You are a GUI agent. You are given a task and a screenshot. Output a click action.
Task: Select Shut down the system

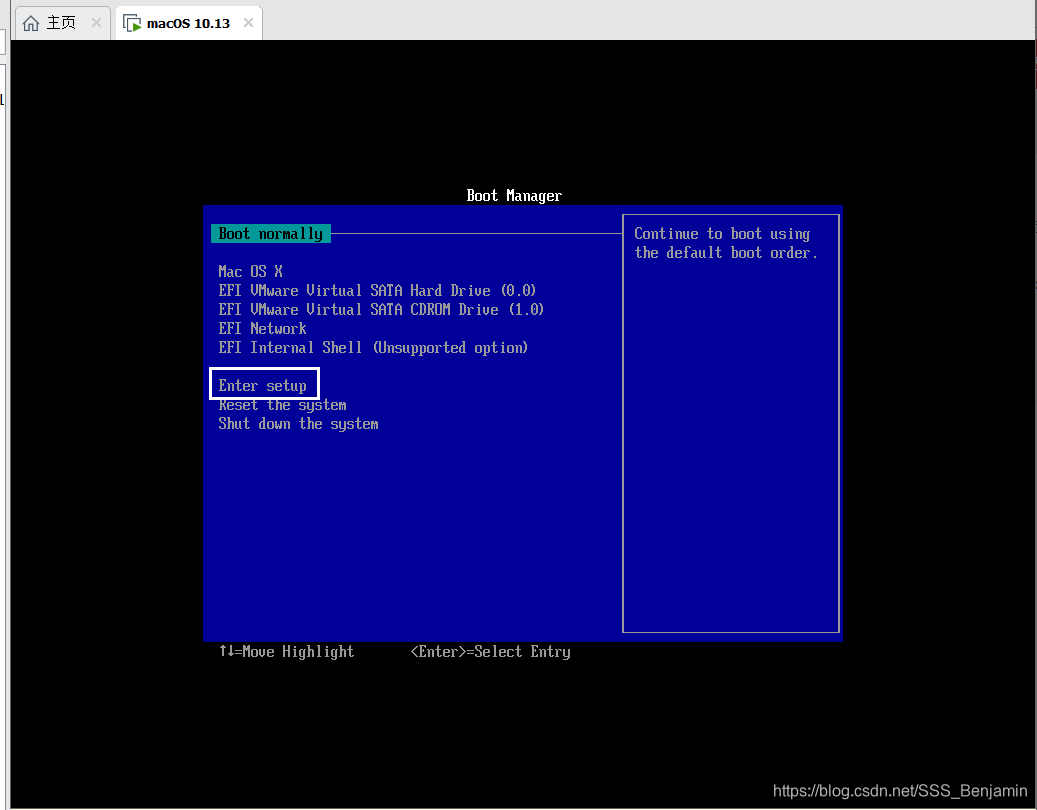coord(298,424)
